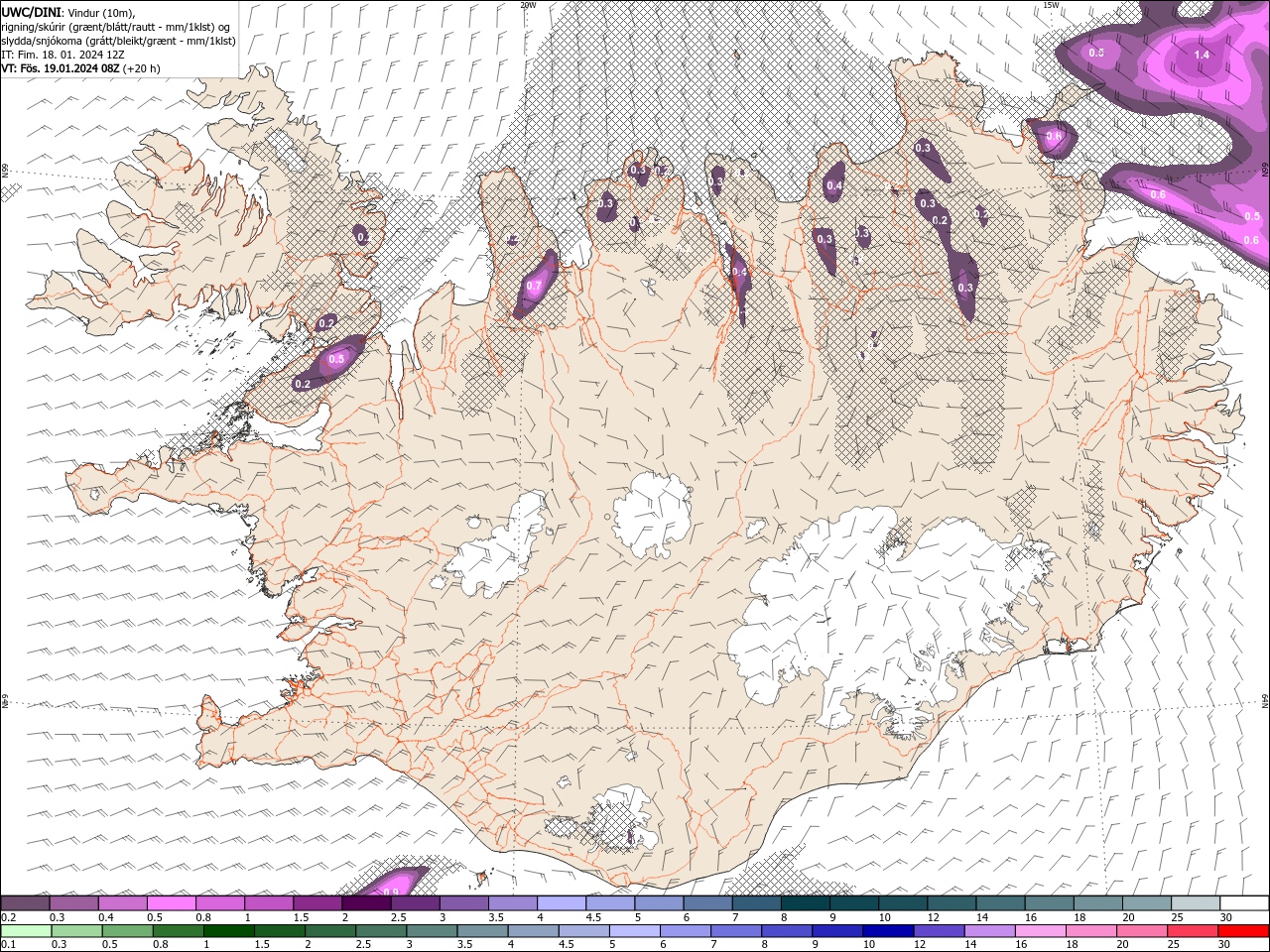Click the 1.4 snowfall value offshore
The height and width of the screenshot is (952, 1270).
1202,56
